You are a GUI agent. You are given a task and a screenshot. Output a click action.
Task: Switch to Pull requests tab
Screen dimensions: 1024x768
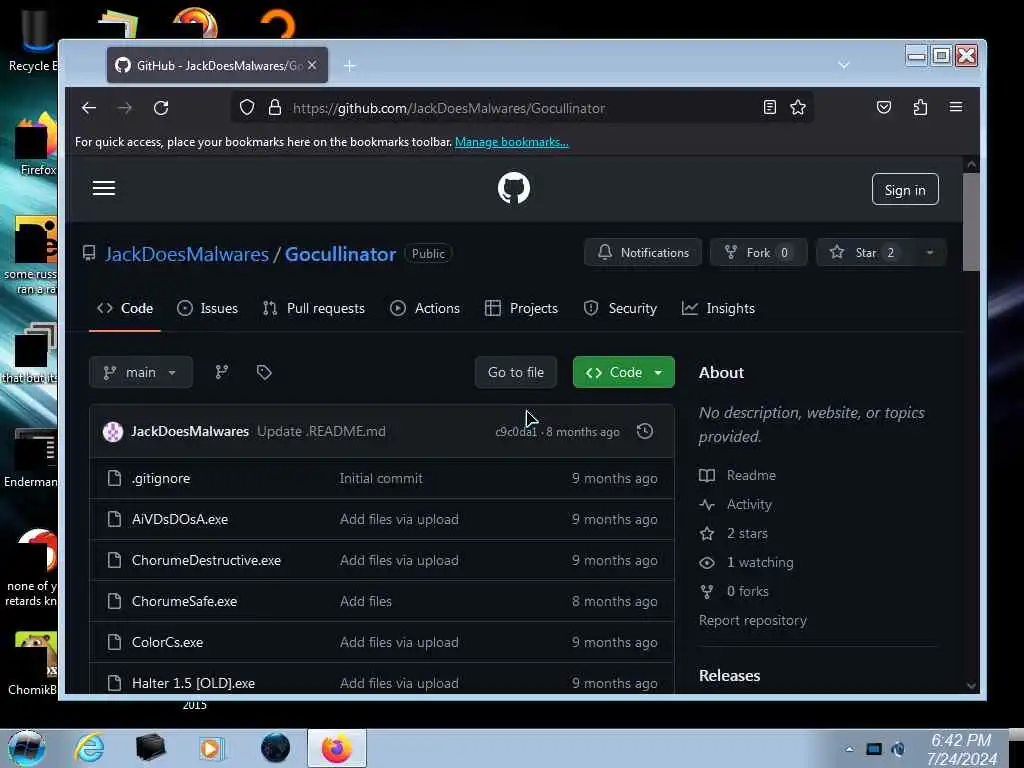pyautogui.click(x=313, y=308)
